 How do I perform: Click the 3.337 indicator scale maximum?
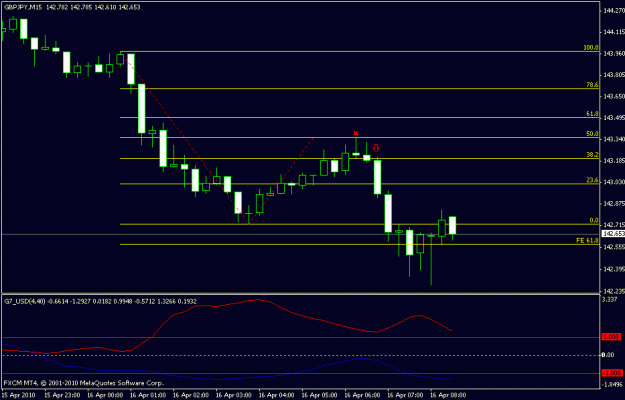pyautogui.click(x=611, y=299)
